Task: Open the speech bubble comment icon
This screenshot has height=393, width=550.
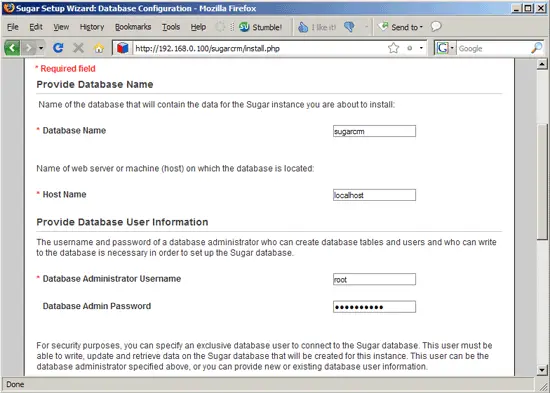Action: 436,26
